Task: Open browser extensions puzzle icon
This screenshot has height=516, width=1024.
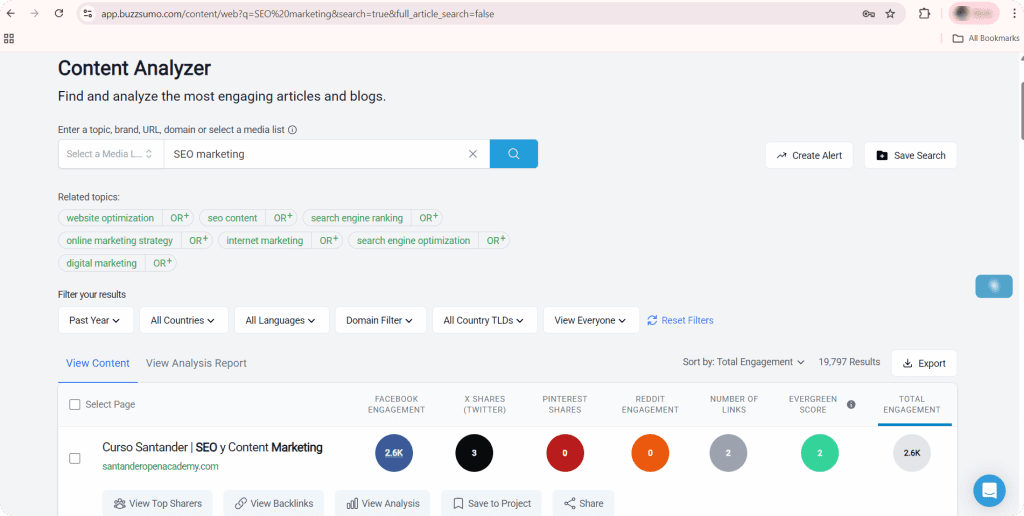Action: [x=924, y=13]
